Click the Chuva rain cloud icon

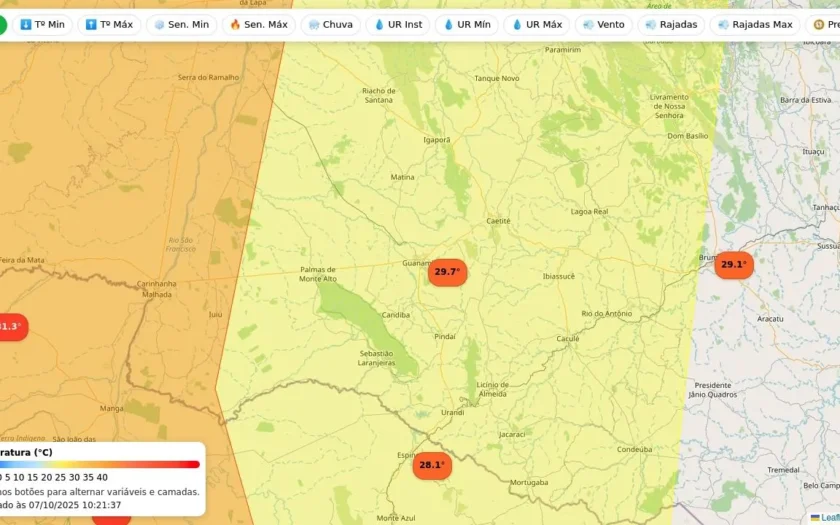point(314,25)
